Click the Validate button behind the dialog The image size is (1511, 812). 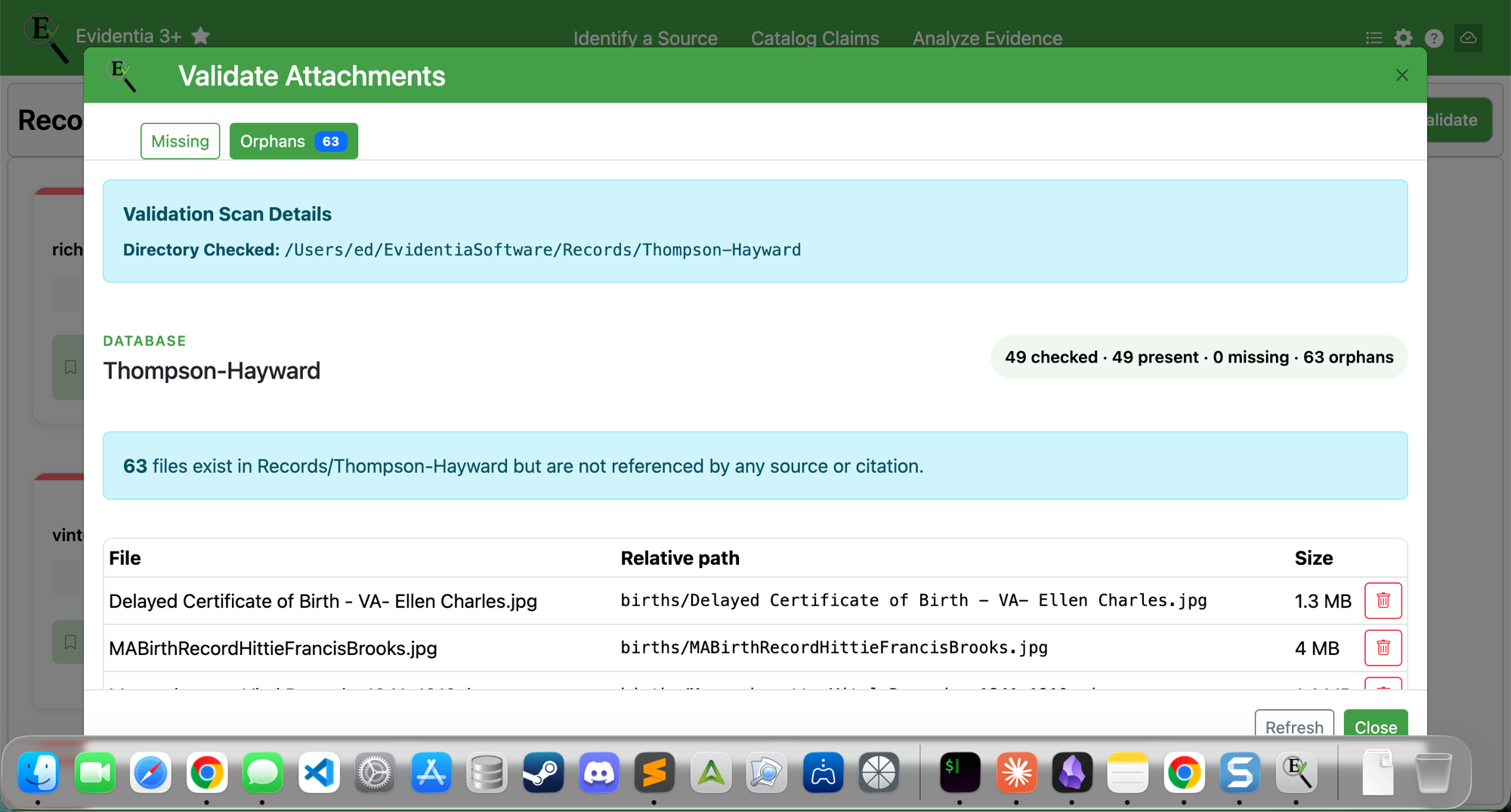point(1460,120)
